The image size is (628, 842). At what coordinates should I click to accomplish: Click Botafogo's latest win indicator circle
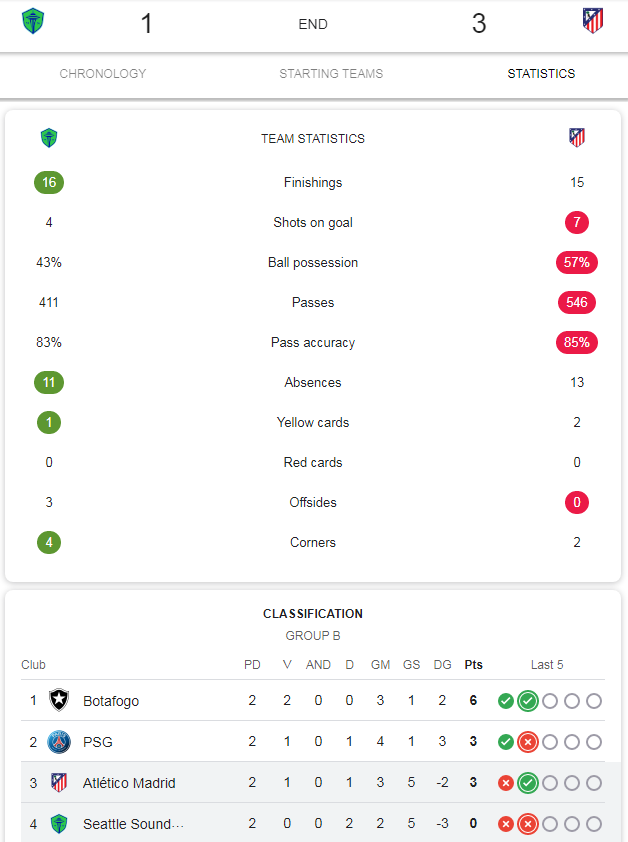(528, 701)
